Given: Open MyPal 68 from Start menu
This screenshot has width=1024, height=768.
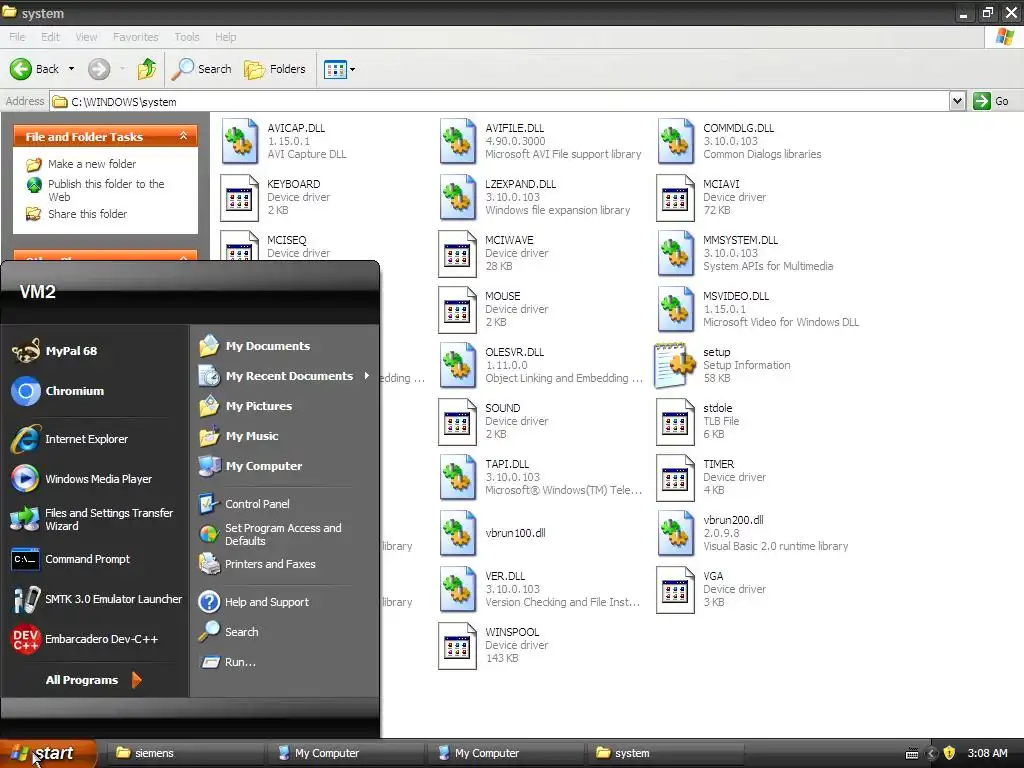Looking at the screenshot, I should (x=56, y=351).
